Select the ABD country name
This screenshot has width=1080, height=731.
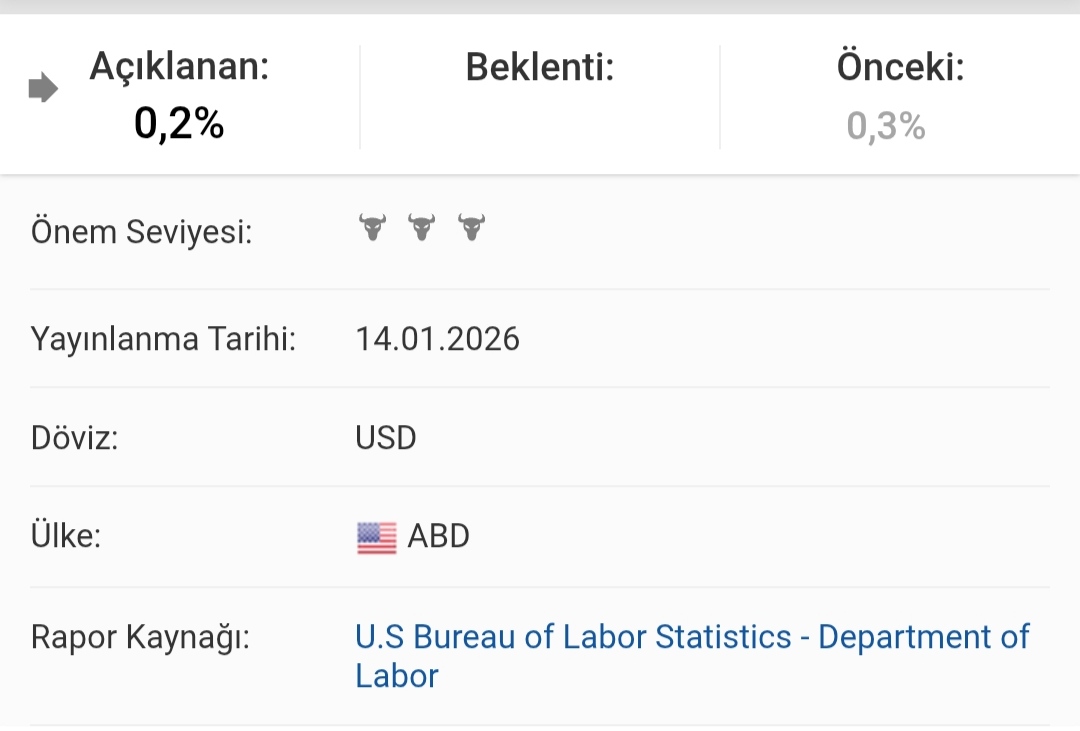click(x=438, y=536)
